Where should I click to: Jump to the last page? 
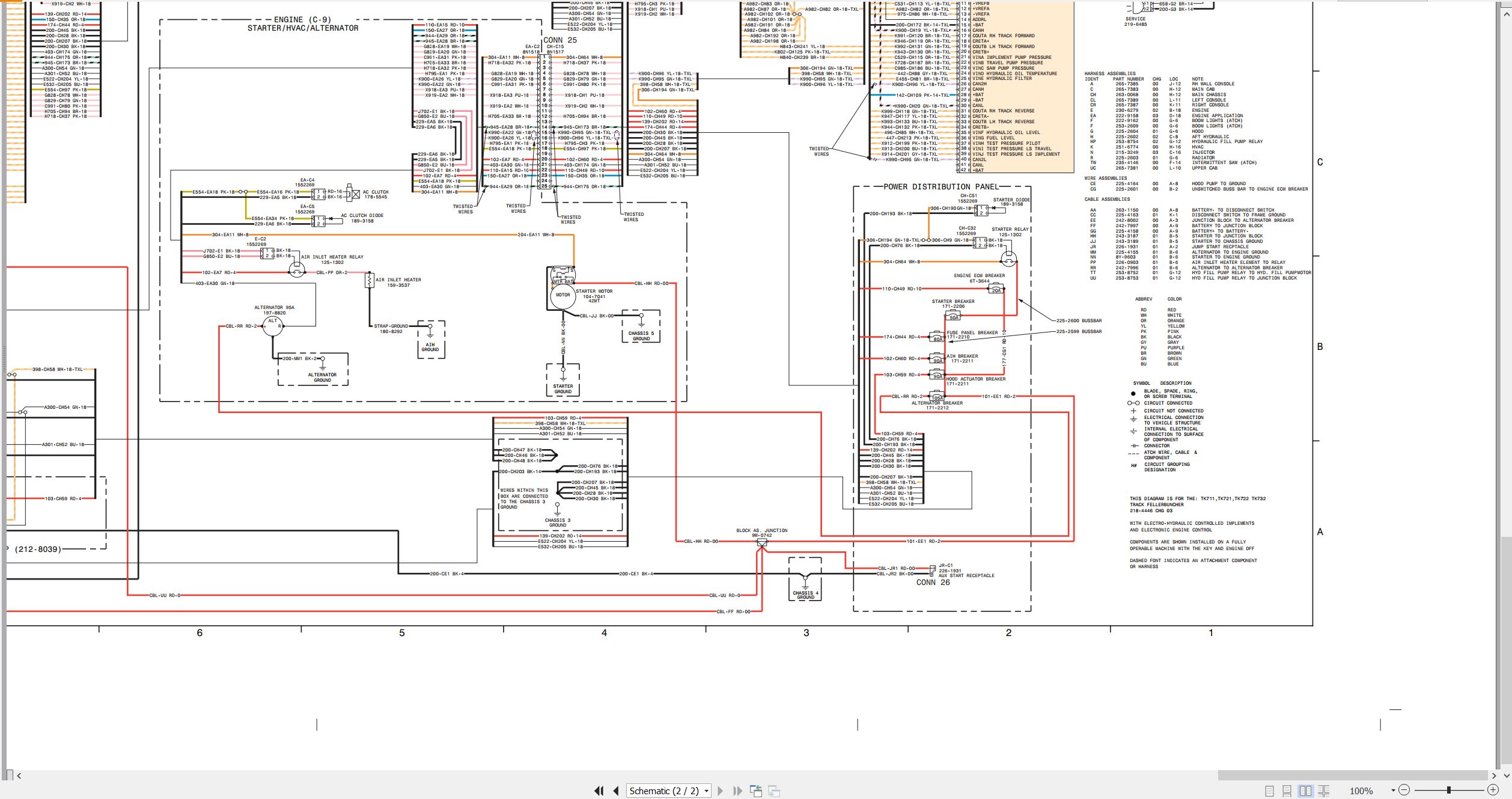coord(737,791)
